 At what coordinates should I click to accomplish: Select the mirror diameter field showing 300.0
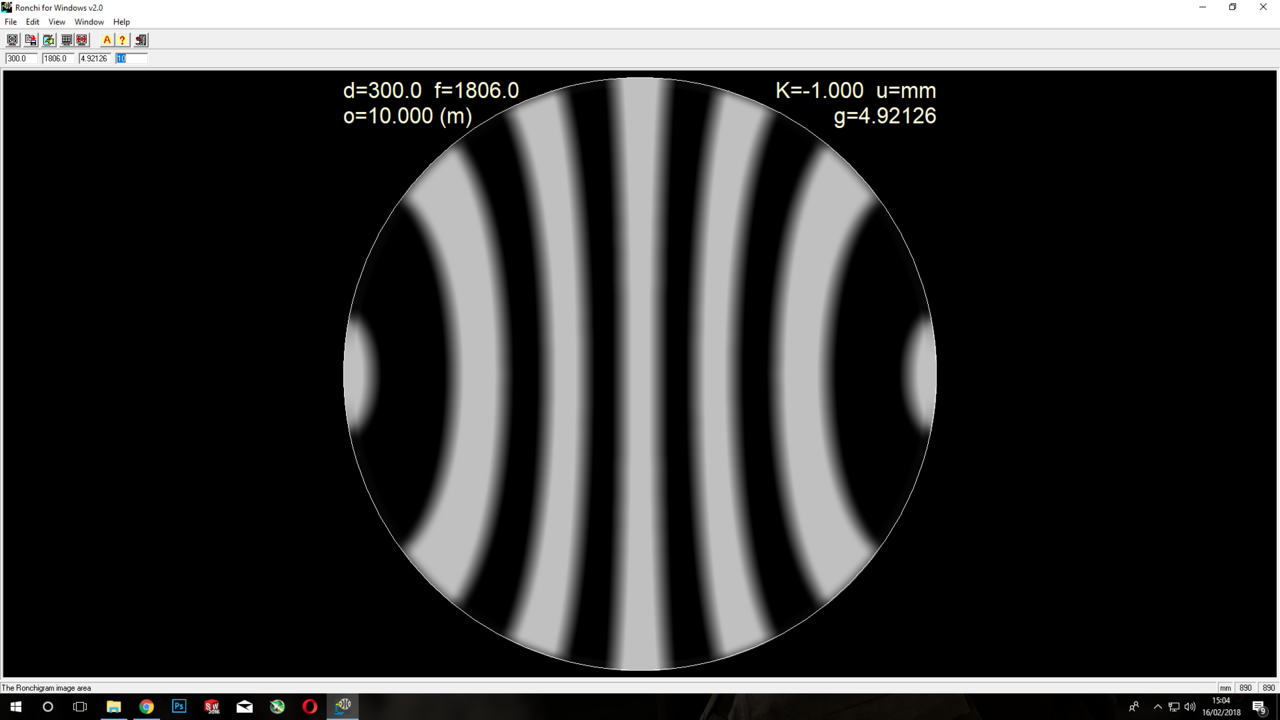(x=20, y=57)
